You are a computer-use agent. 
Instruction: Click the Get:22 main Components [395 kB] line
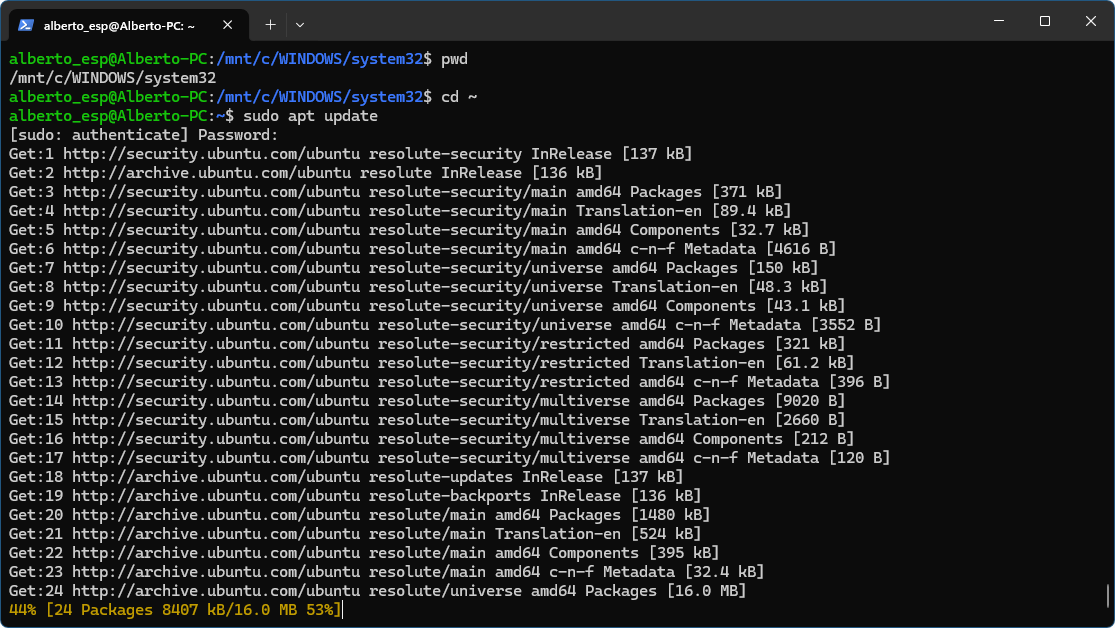[364, 553]
